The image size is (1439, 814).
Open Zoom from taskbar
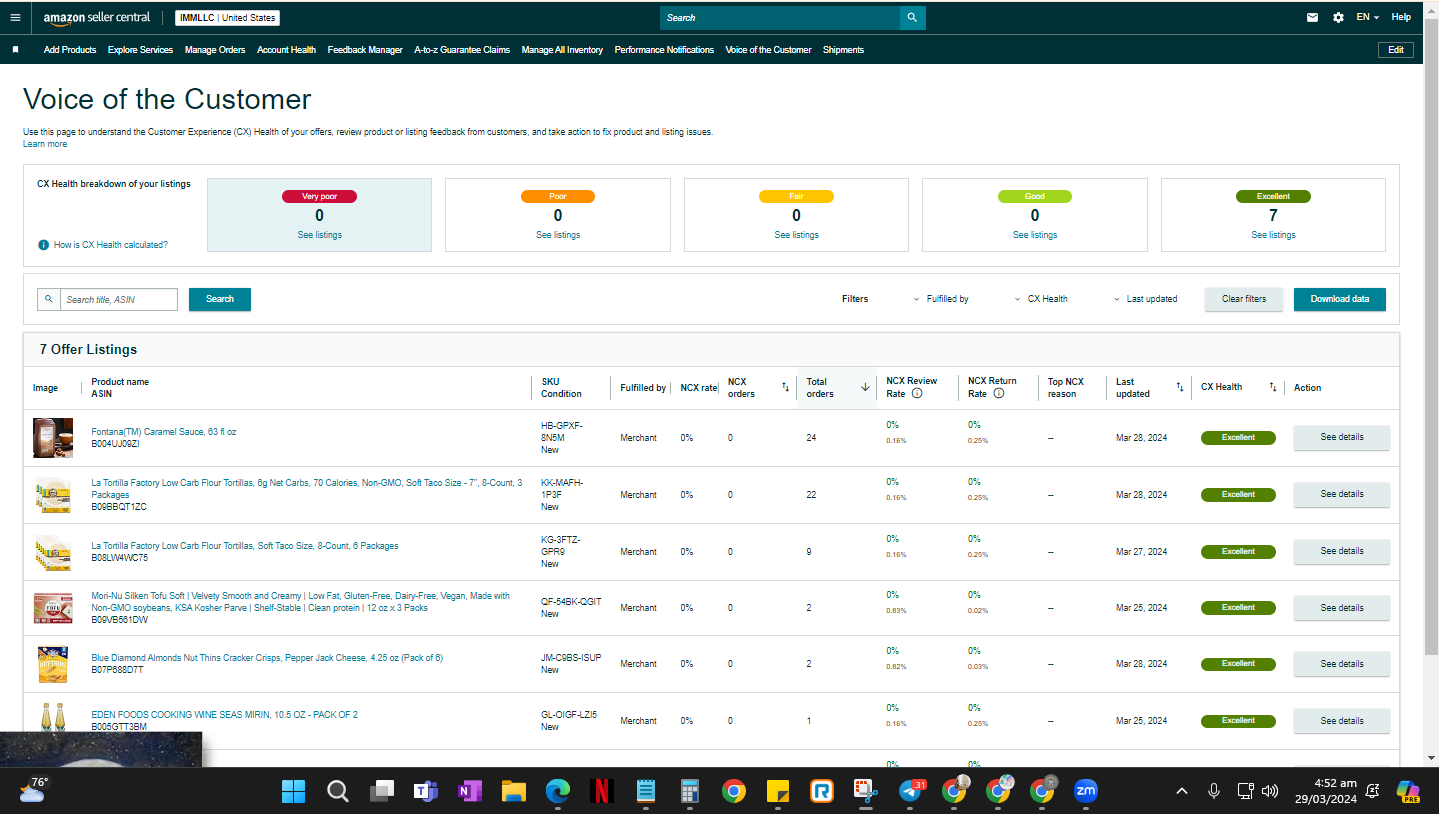pos(1085,791)
